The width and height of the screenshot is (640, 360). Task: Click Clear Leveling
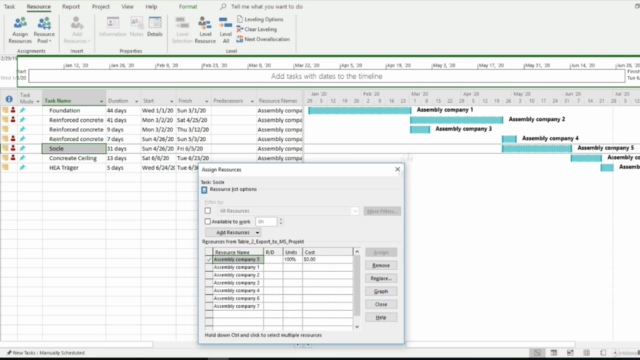point(257,29)
